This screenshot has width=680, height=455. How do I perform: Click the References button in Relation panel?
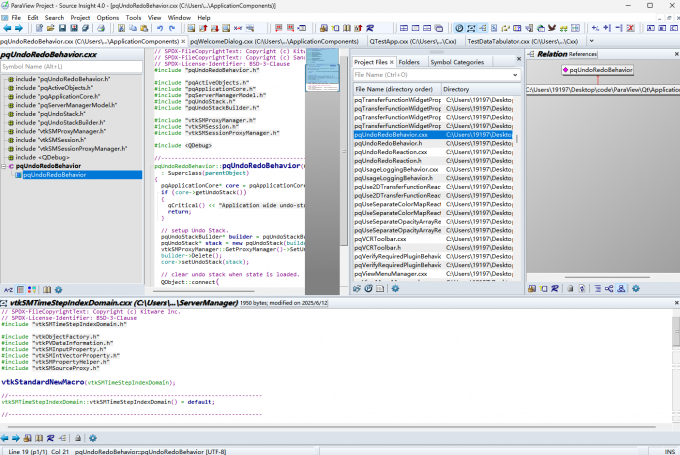[x=583, y=54]
